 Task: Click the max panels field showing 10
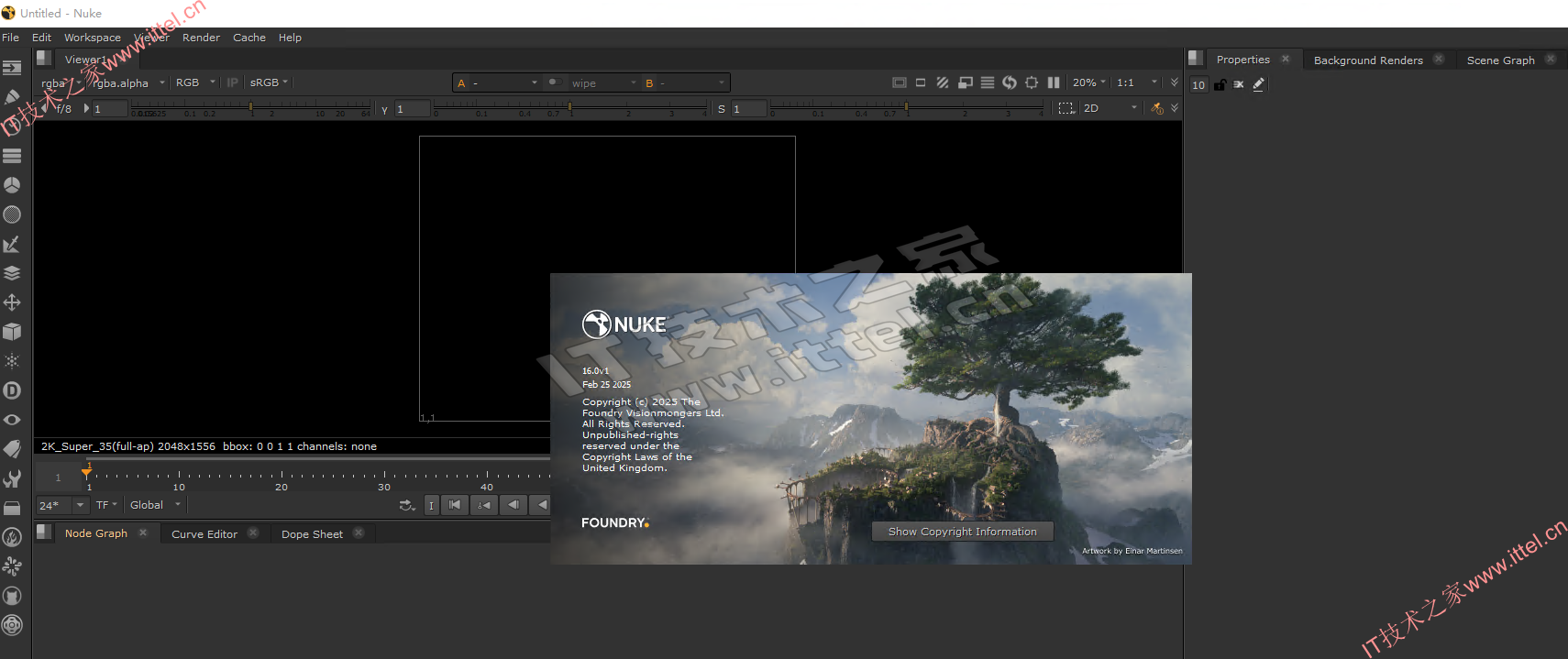click(x=1198, y=84)
